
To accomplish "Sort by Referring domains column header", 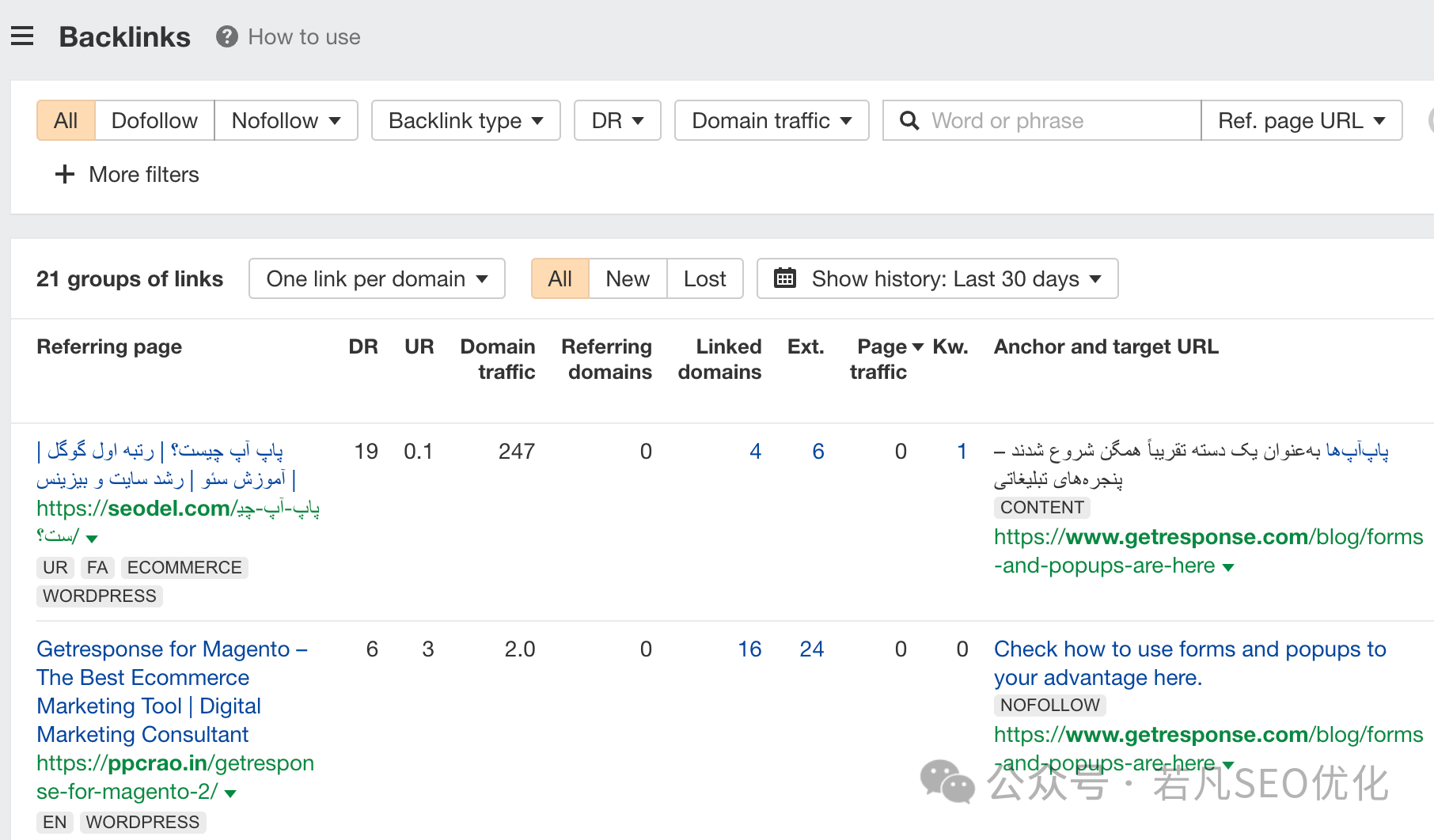I will 607,359.
